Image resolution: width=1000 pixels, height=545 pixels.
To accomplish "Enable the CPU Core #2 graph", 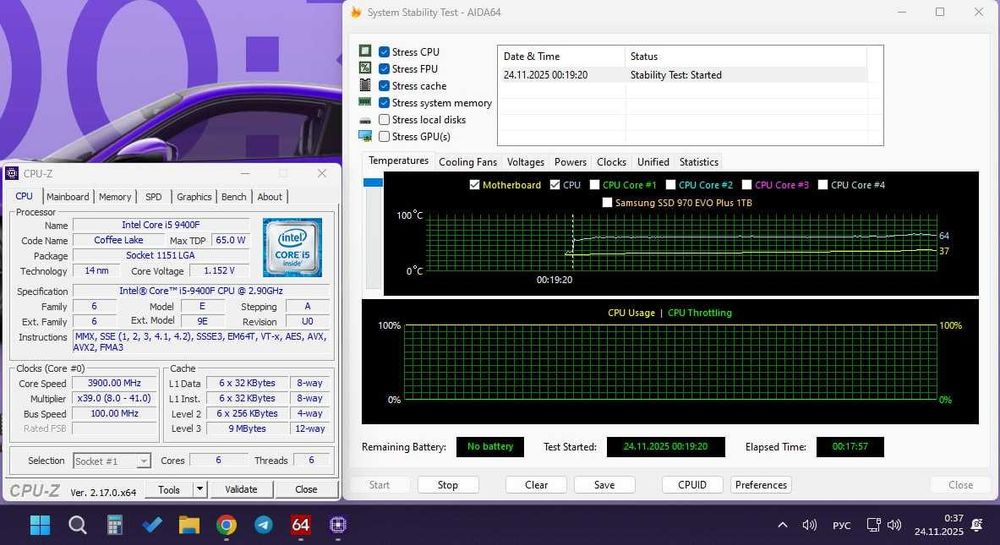I will point(670,185).
